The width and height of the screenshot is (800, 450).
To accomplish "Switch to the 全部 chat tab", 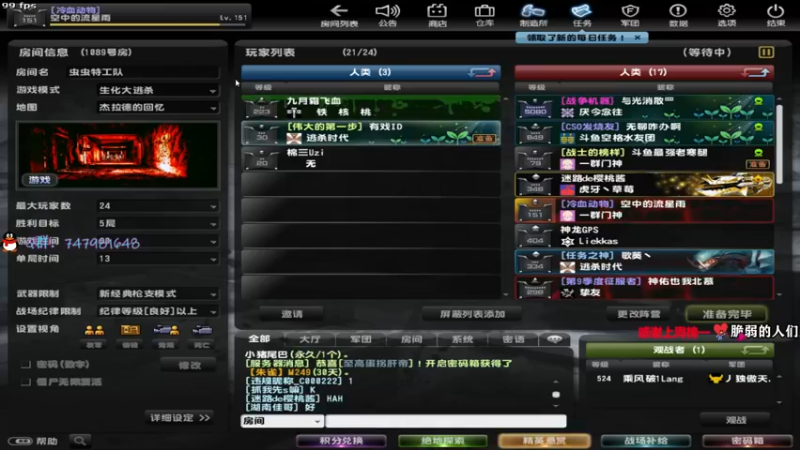I will coord(259,339).
